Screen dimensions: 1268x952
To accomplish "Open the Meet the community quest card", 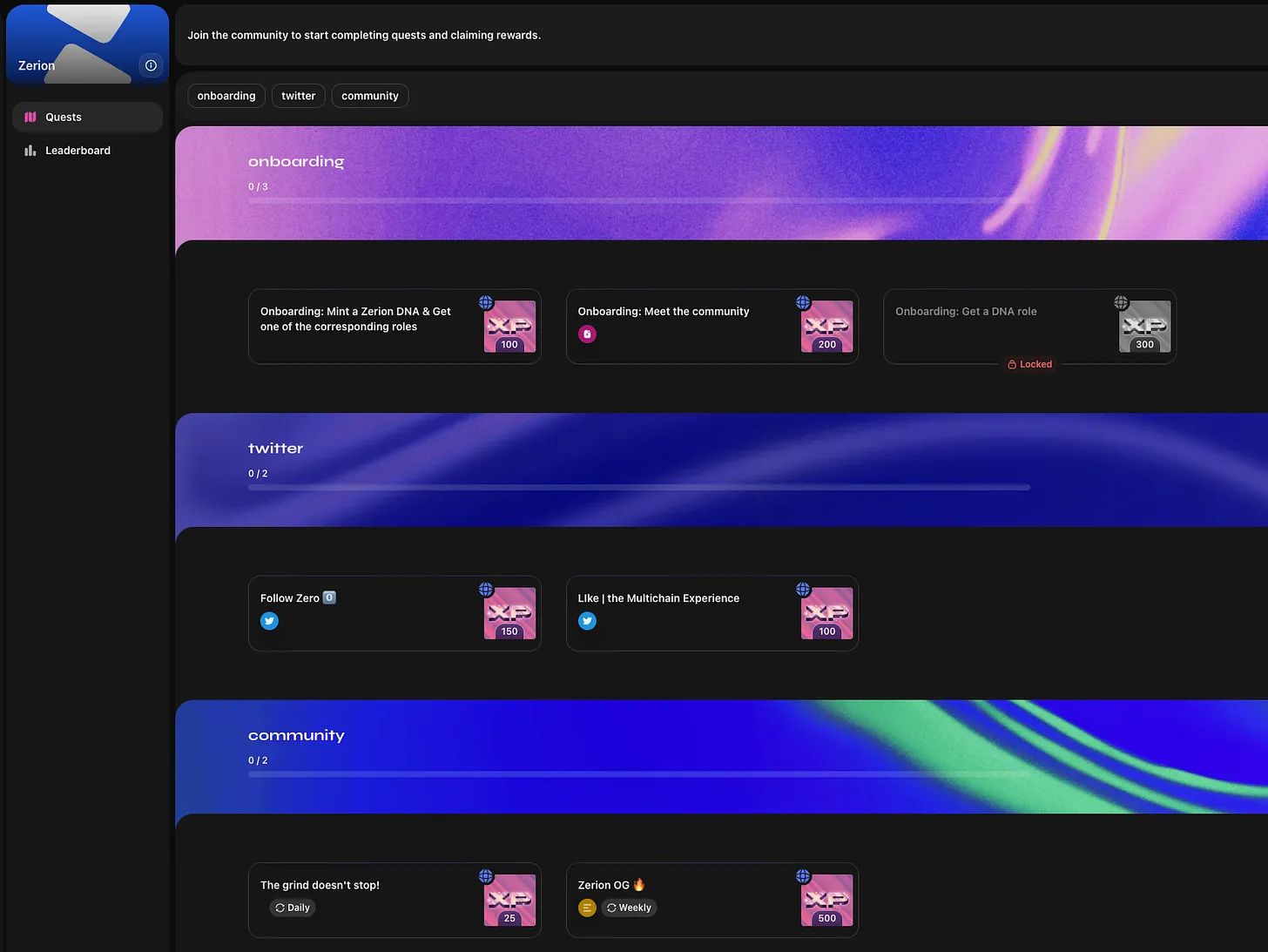I will click(x=712, y=327).
